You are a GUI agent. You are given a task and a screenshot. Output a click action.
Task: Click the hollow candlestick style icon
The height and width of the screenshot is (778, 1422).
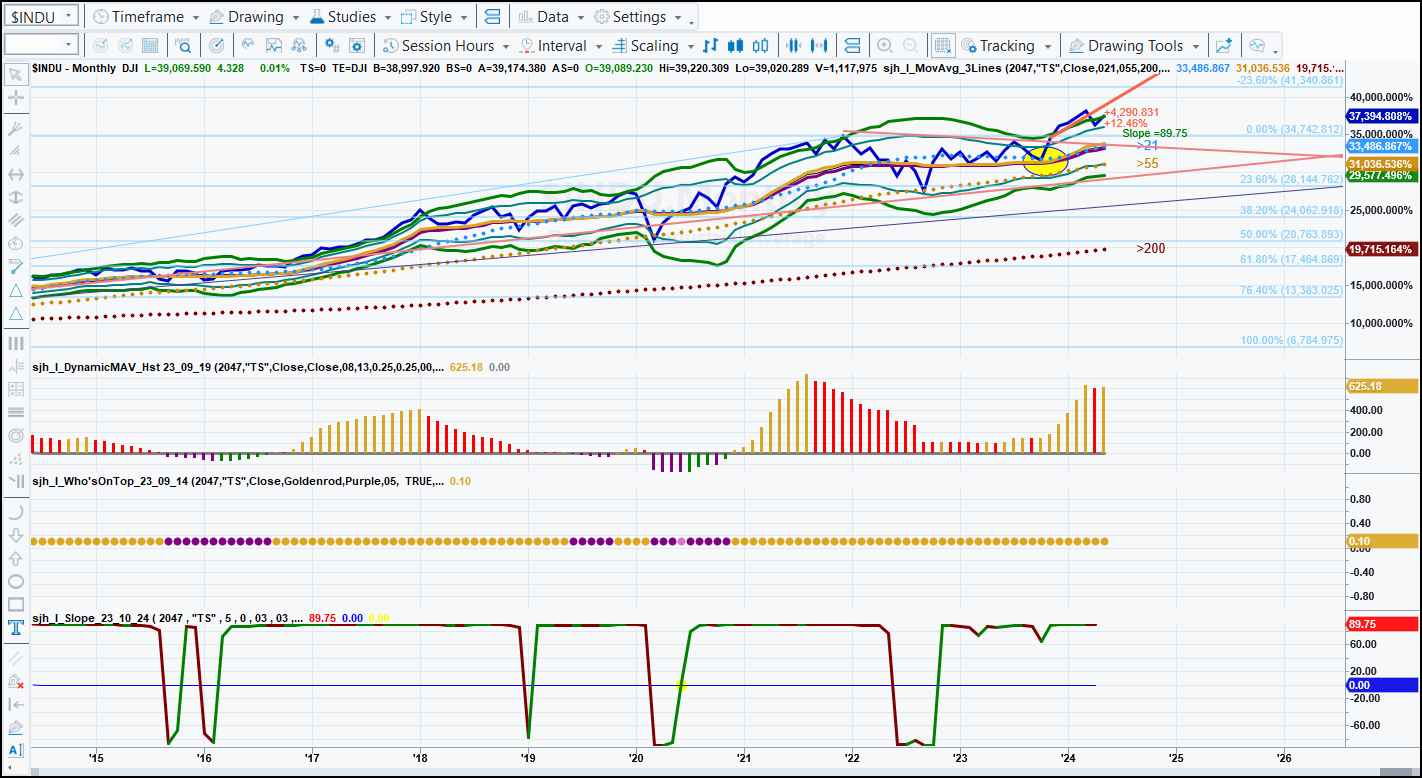coord(761,45)
